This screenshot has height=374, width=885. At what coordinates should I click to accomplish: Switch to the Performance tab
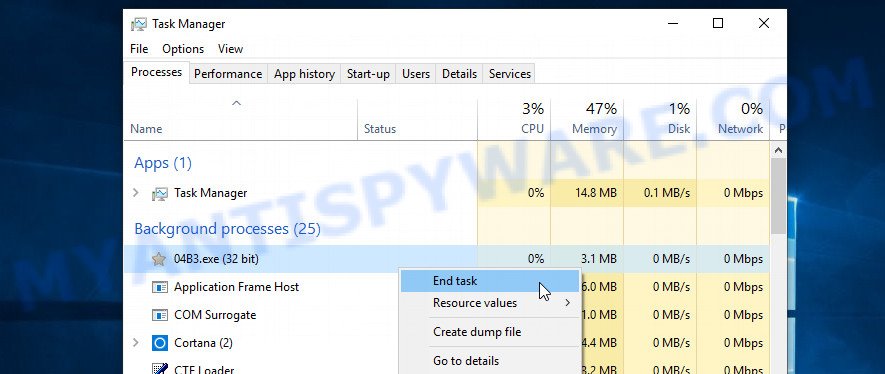[x=228, y=74]
